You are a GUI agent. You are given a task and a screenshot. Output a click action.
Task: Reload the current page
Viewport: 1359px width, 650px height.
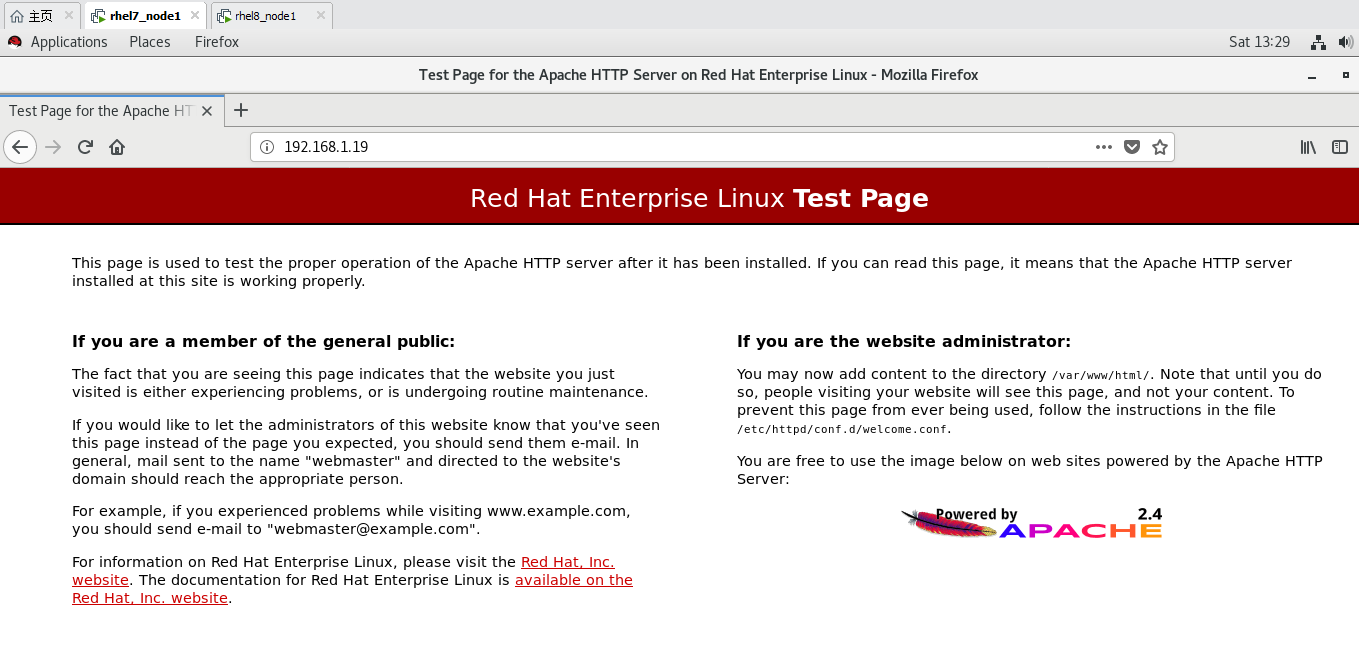click(x=85, y=147)
